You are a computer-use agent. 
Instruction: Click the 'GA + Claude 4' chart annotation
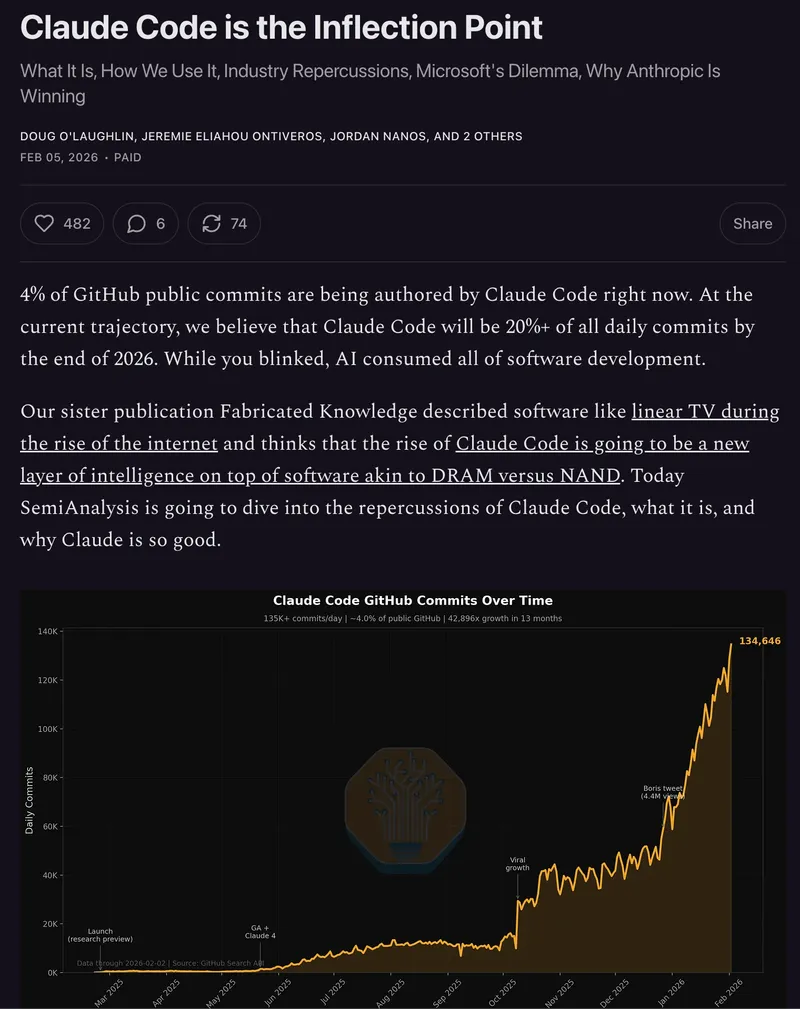pos(260,932)
